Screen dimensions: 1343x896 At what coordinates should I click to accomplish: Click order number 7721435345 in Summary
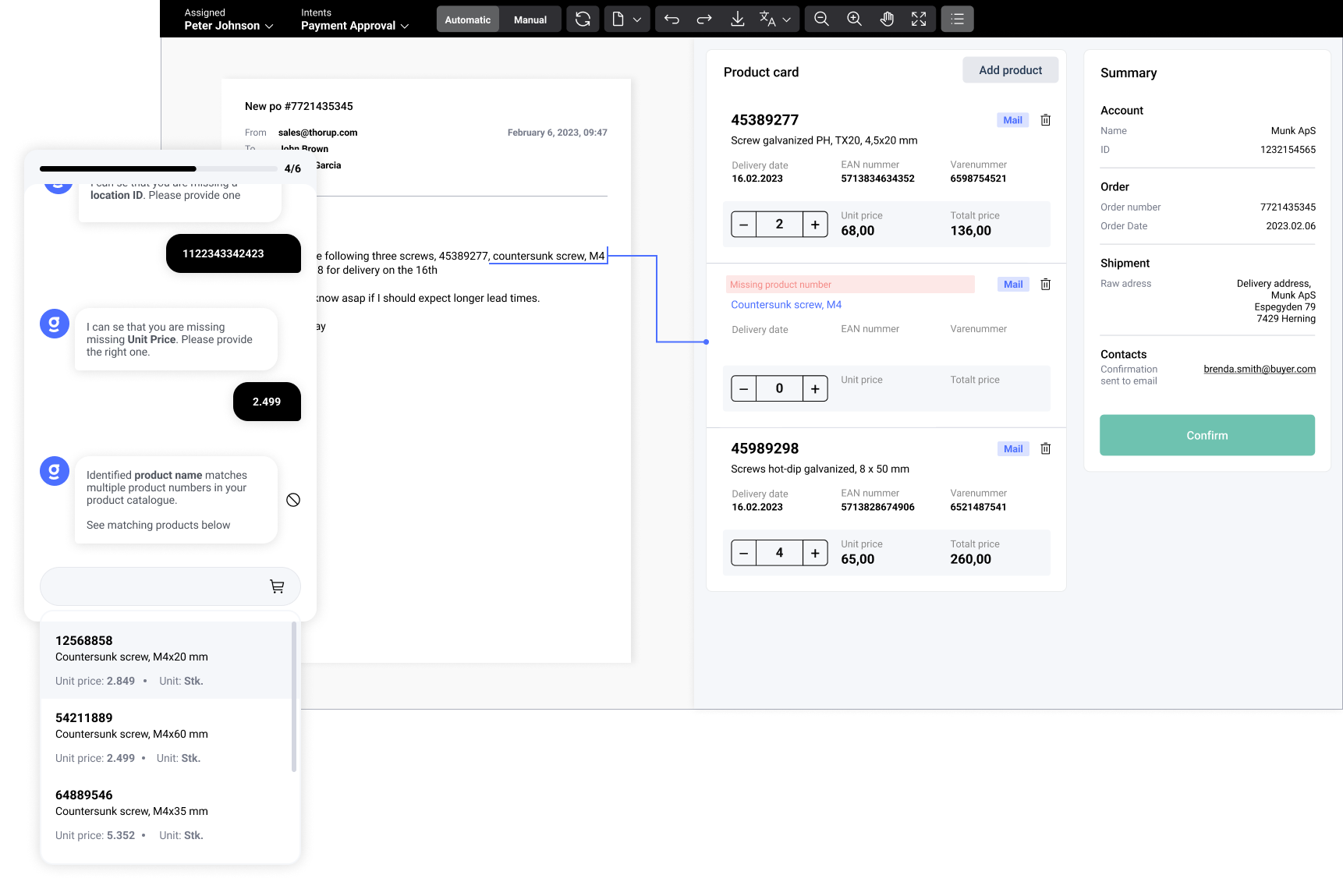(x=1288, y=207)
